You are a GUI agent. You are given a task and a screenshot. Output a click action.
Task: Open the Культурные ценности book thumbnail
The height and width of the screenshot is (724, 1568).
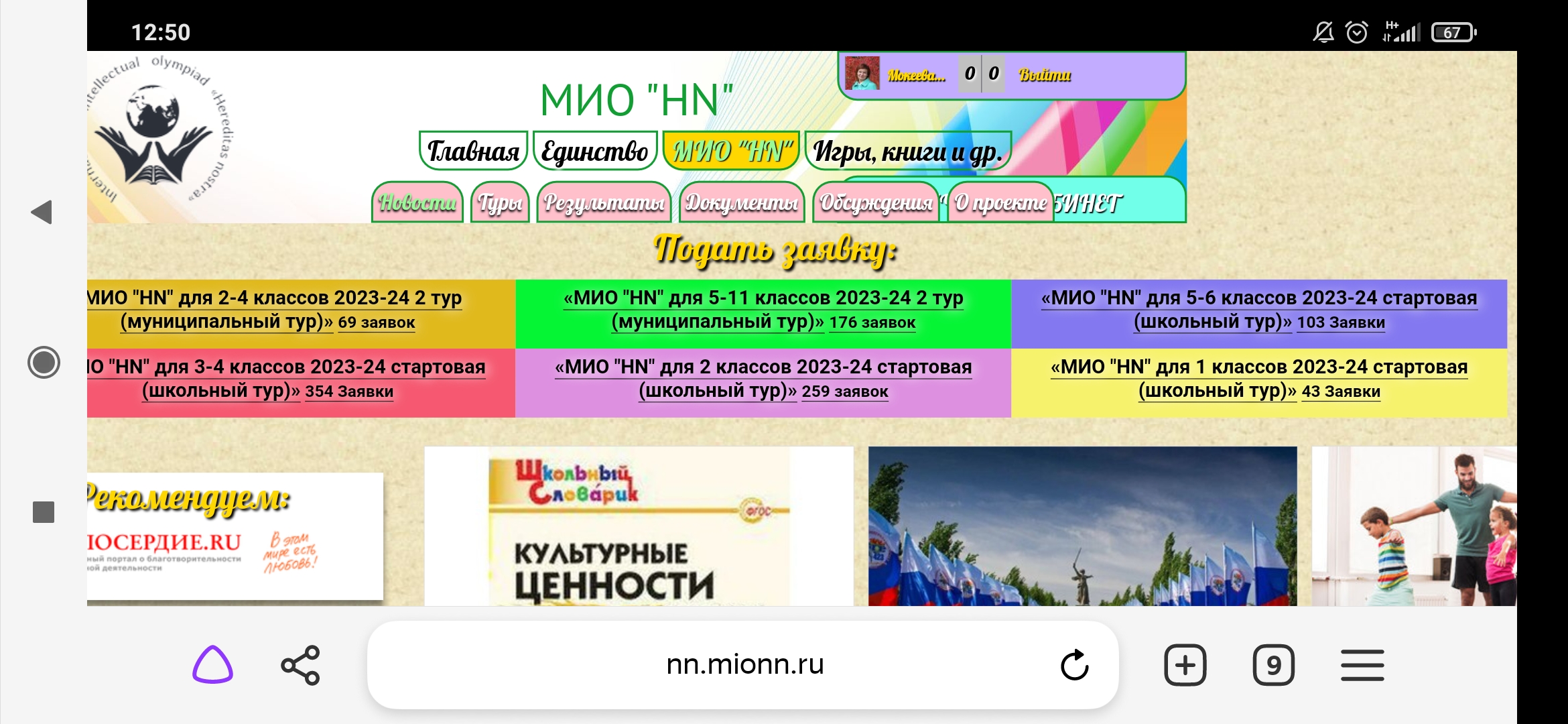639,526
